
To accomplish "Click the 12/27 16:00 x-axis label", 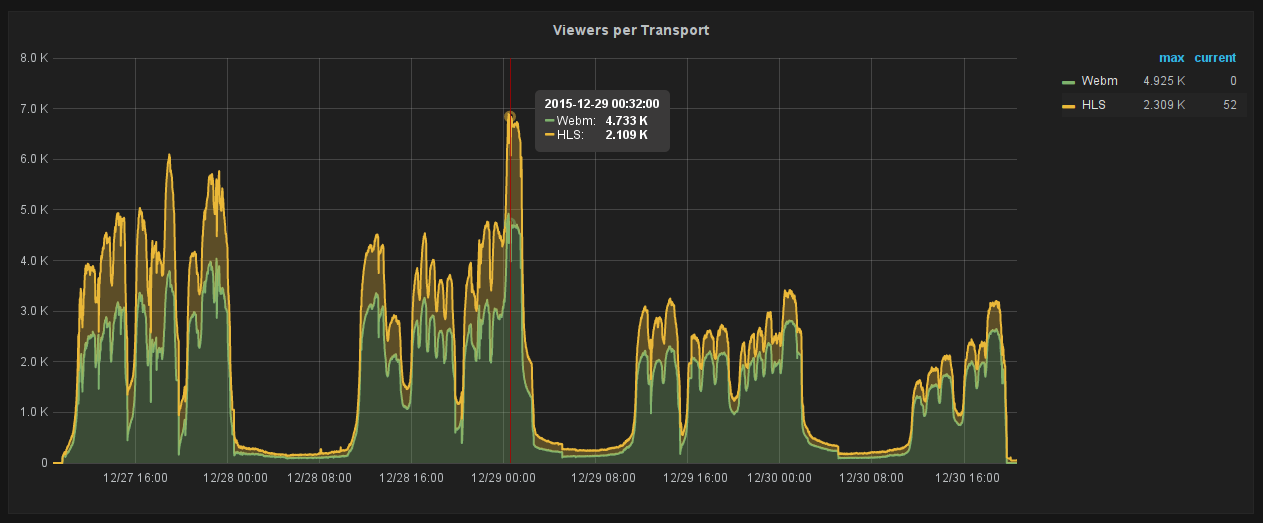I will pyautogui.click(x=135, y=478).
